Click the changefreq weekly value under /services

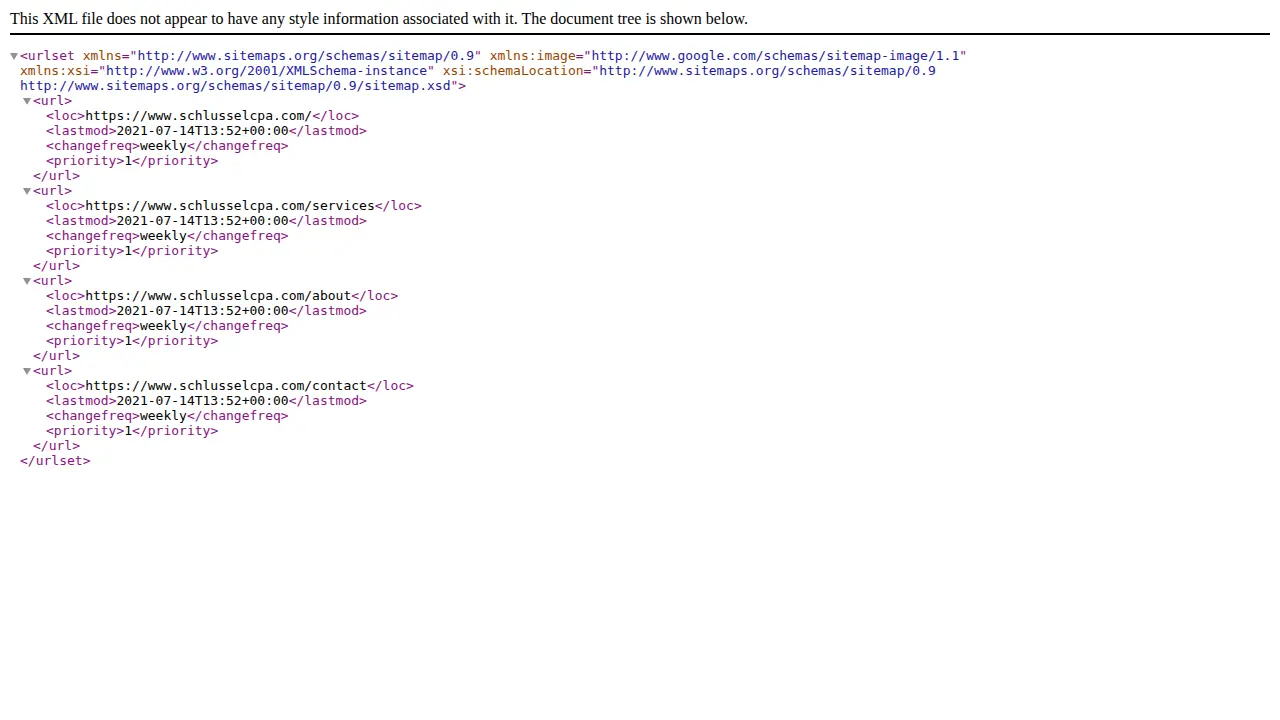(x=163, y=236)
